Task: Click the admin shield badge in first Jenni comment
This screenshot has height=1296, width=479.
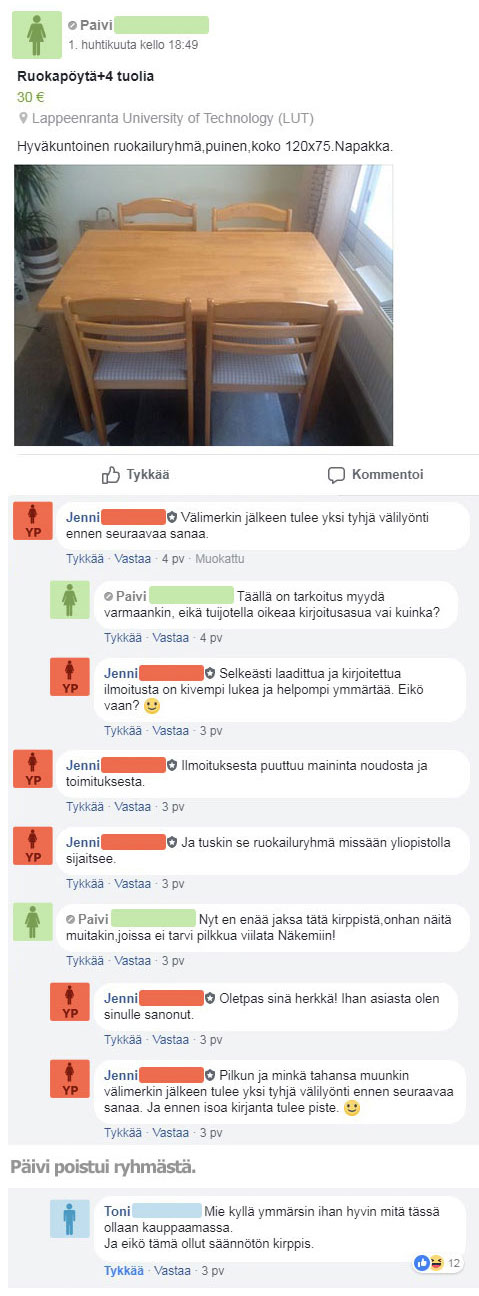Action: (172, 518)
